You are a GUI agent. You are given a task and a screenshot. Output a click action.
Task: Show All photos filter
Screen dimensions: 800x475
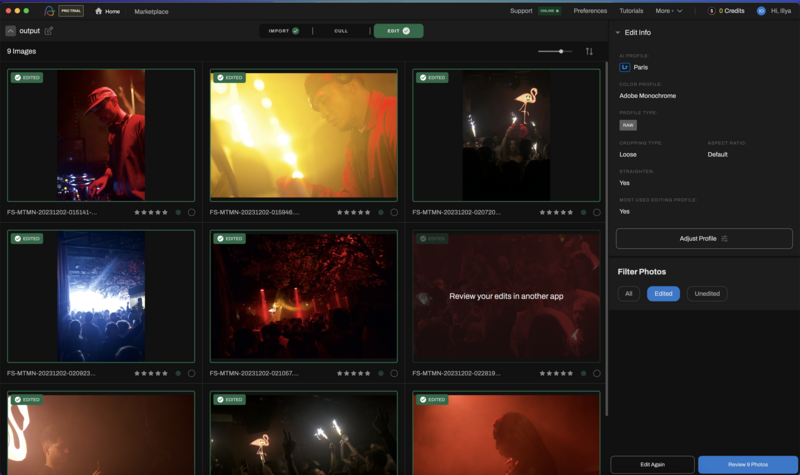tap(629, 294)
